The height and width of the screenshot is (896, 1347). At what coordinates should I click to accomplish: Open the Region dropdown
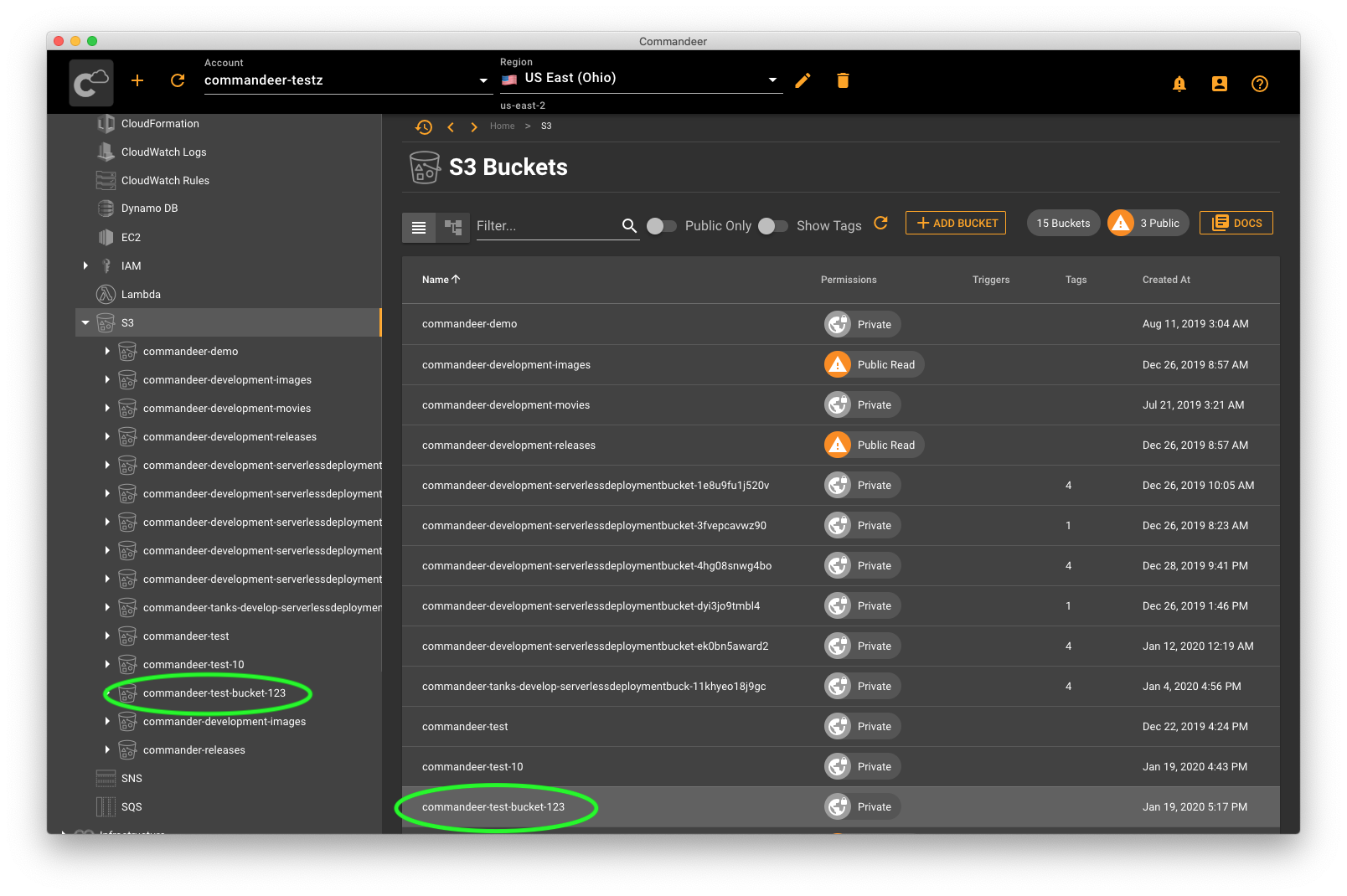(x=641, y=79)
